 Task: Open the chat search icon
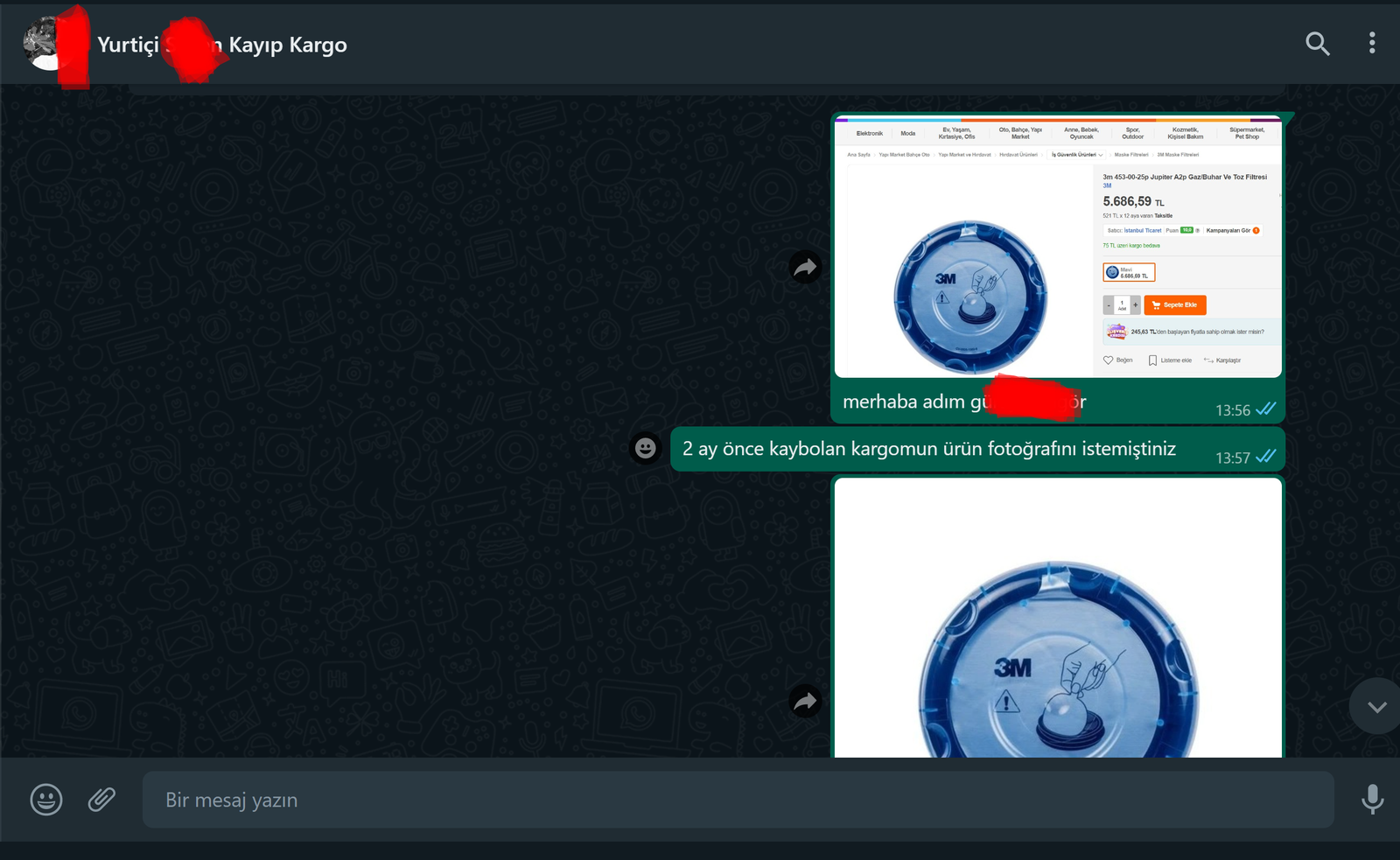1318,44
